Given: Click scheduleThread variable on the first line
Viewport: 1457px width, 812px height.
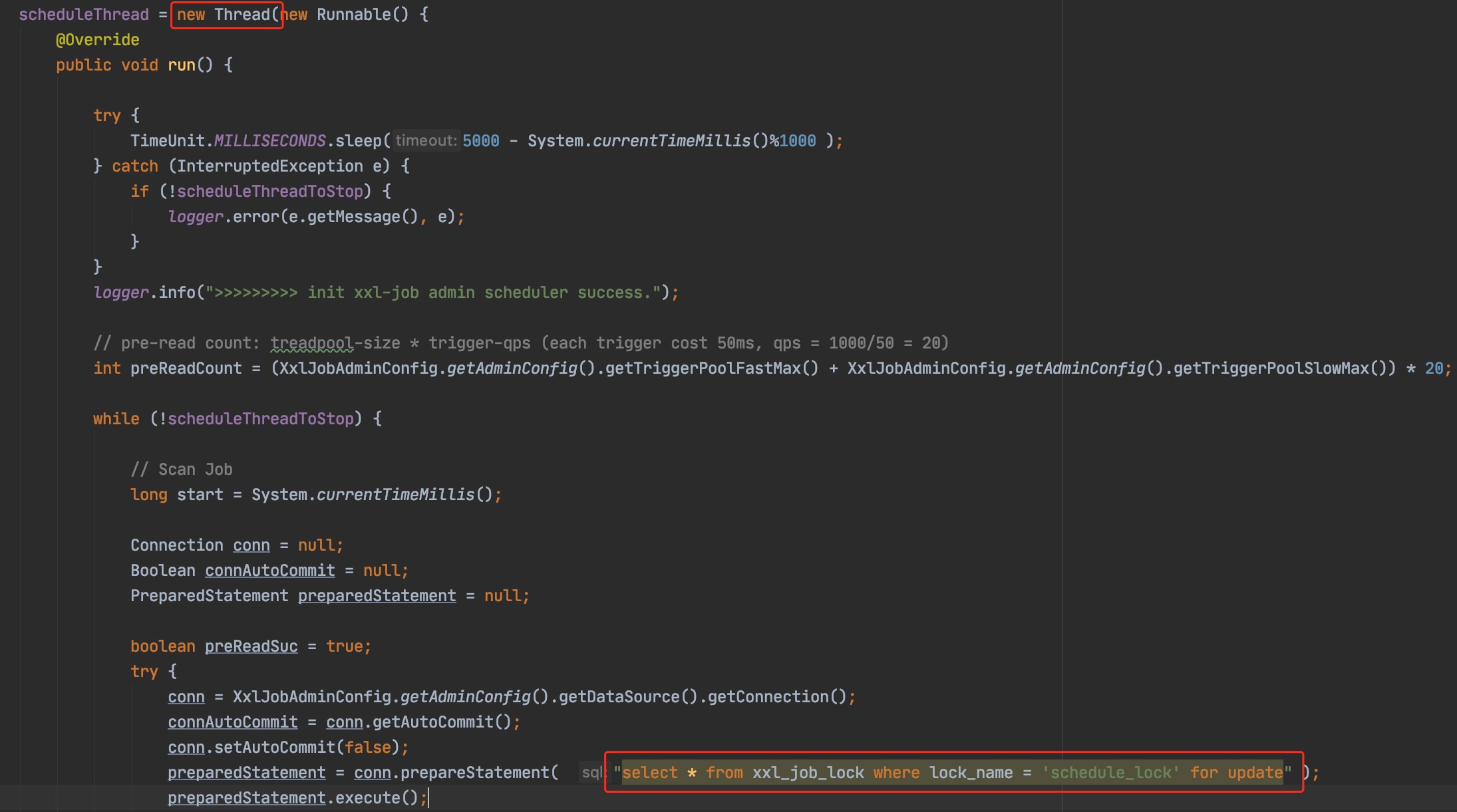Looking at the screenshot, I should coord(84,15).
